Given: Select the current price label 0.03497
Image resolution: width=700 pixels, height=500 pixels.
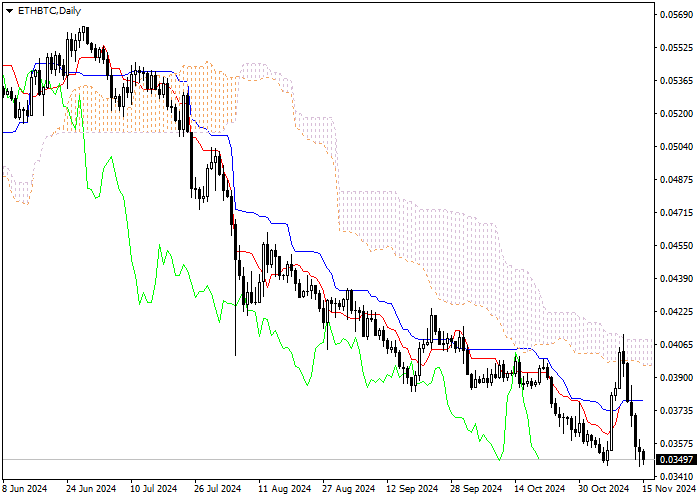Looking at the screenshot, I should pos(676,459).
